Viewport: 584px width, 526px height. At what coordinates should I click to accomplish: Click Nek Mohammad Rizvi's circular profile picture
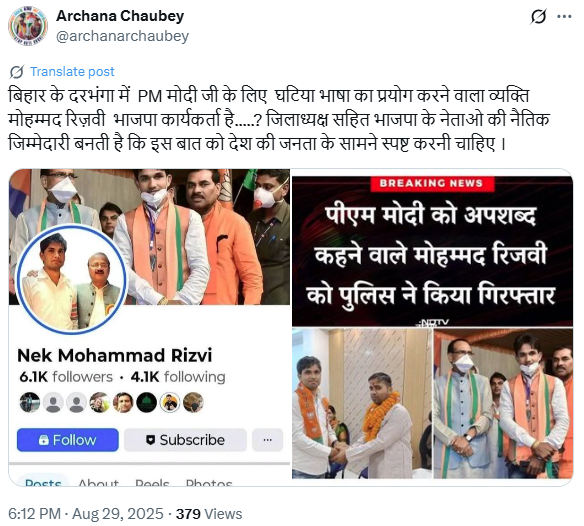[x=71, y=280]
